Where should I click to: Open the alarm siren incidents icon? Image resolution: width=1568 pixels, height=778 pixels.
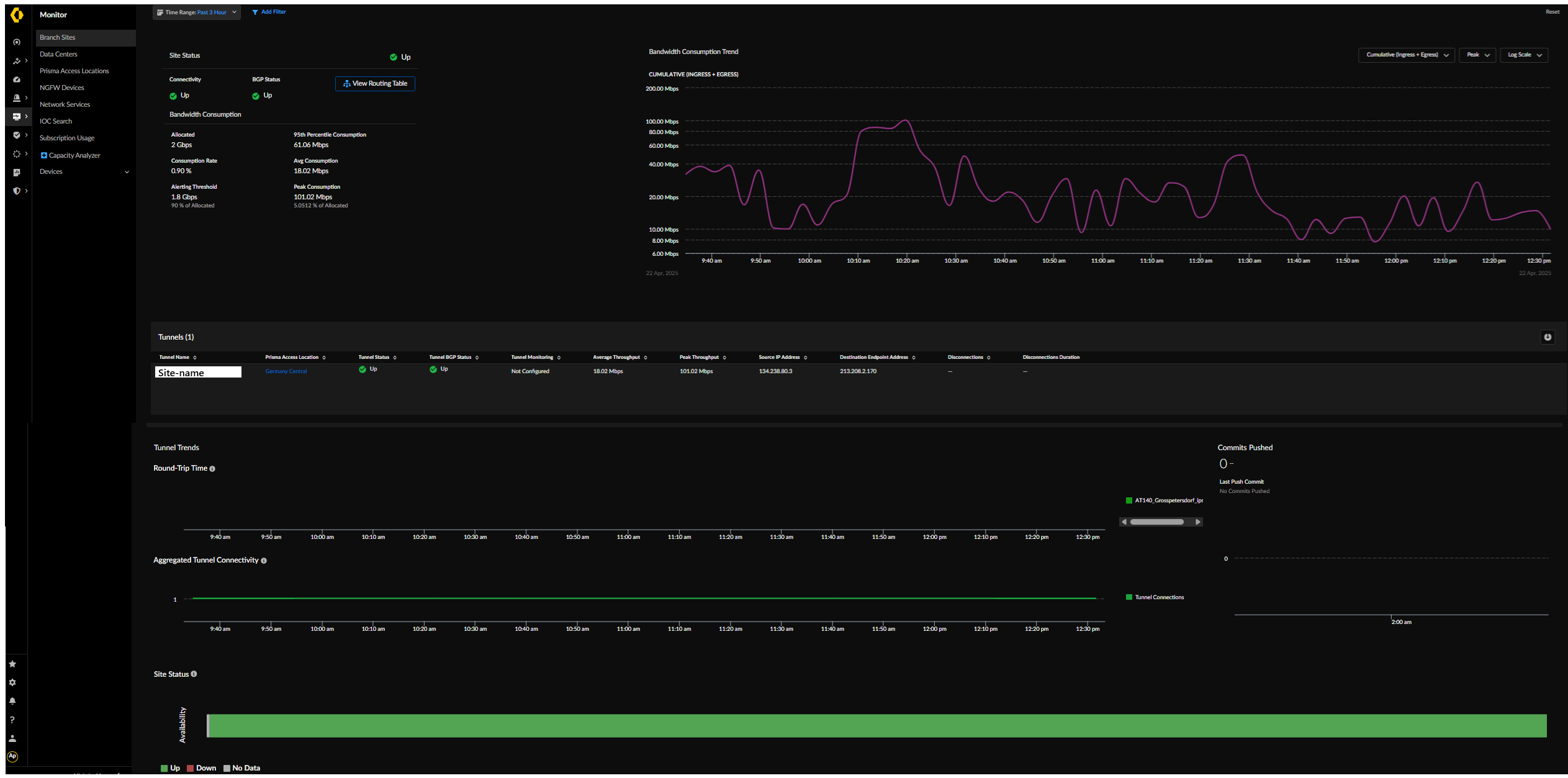[x=17, y=98]
